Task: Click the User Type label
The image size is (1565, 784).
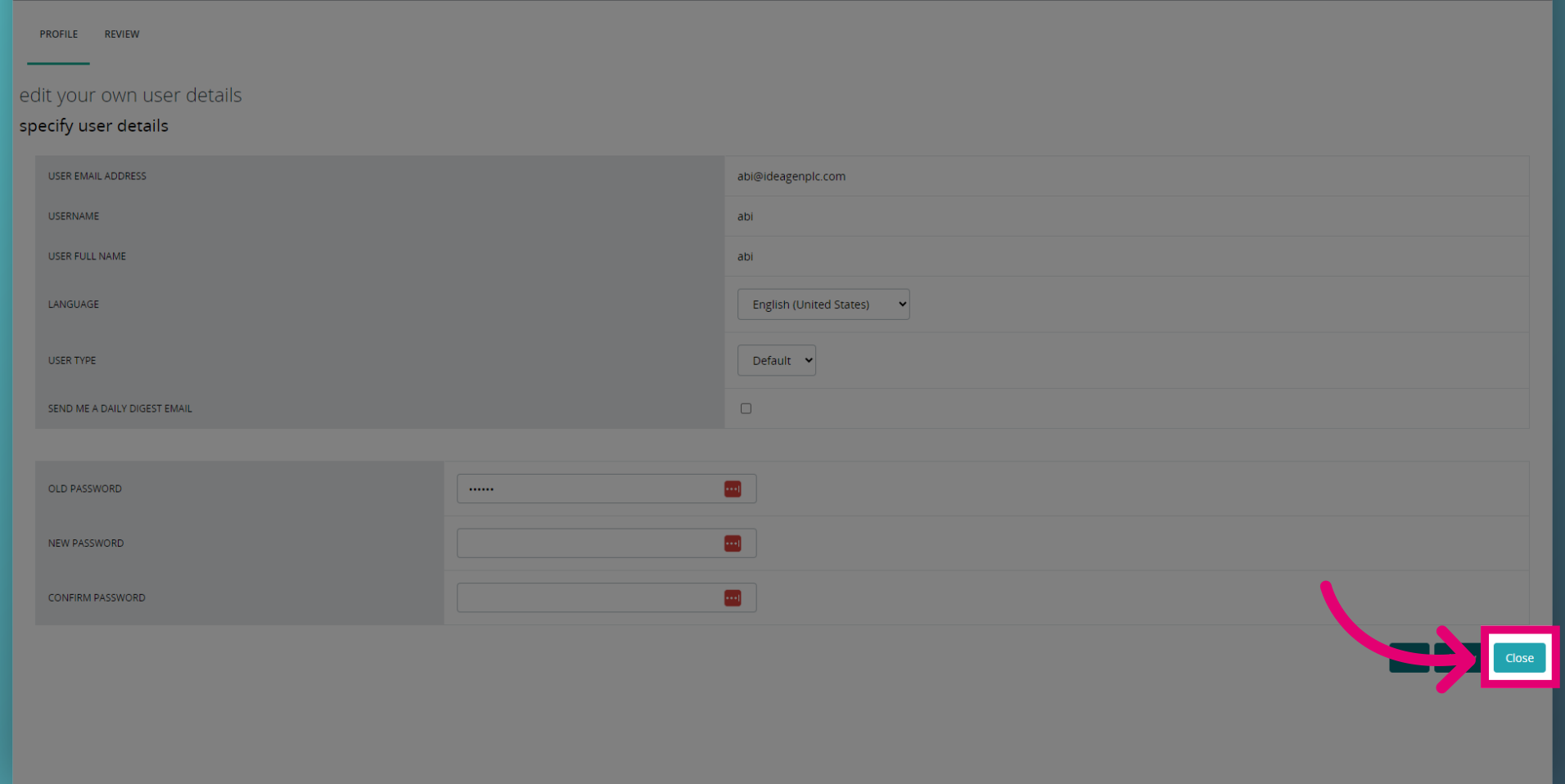Action: pos(72,360)
